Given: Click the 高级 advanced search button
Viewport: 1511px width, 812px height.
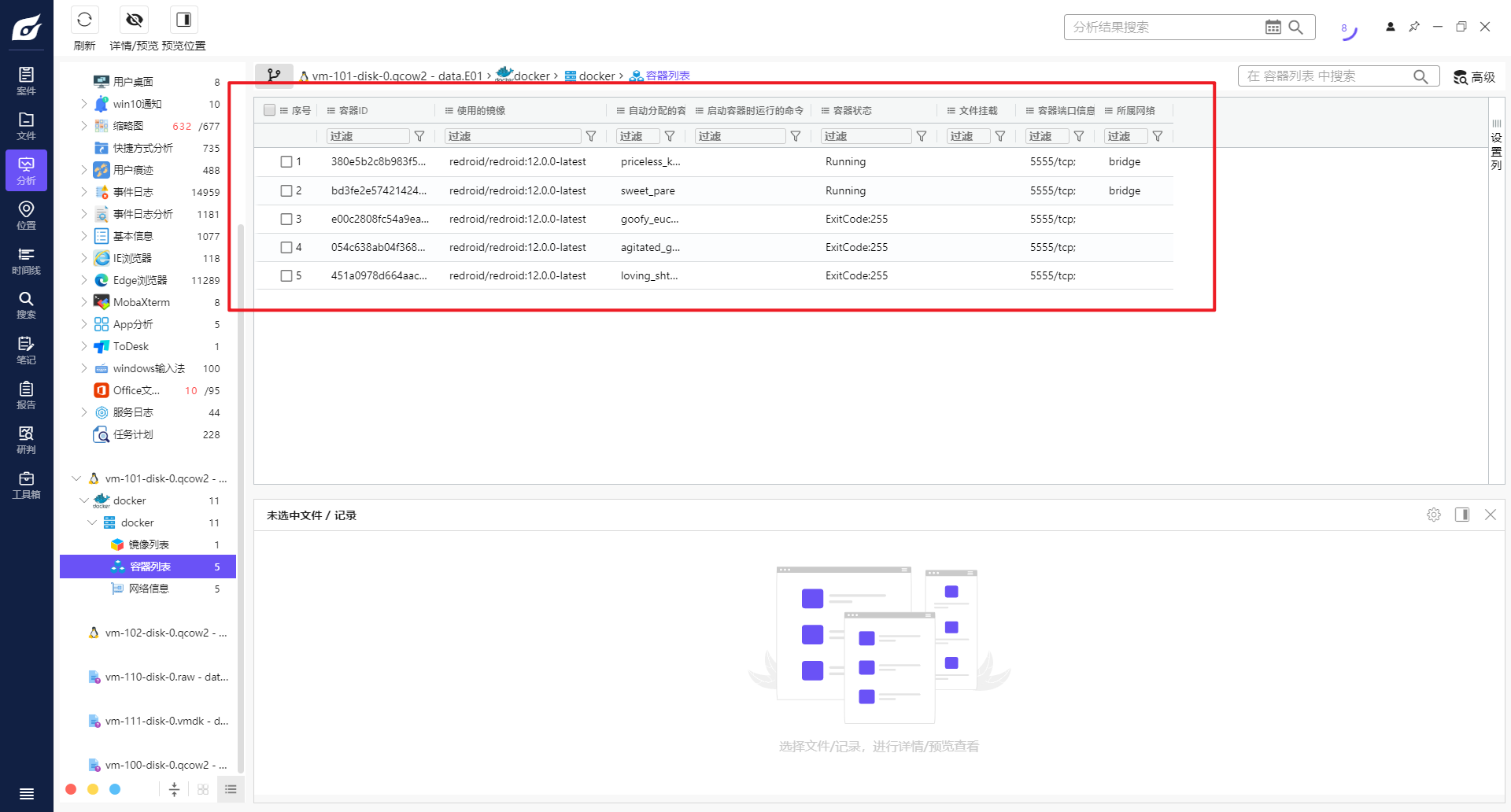Looking at the screenshot, I should point(1474,77).
